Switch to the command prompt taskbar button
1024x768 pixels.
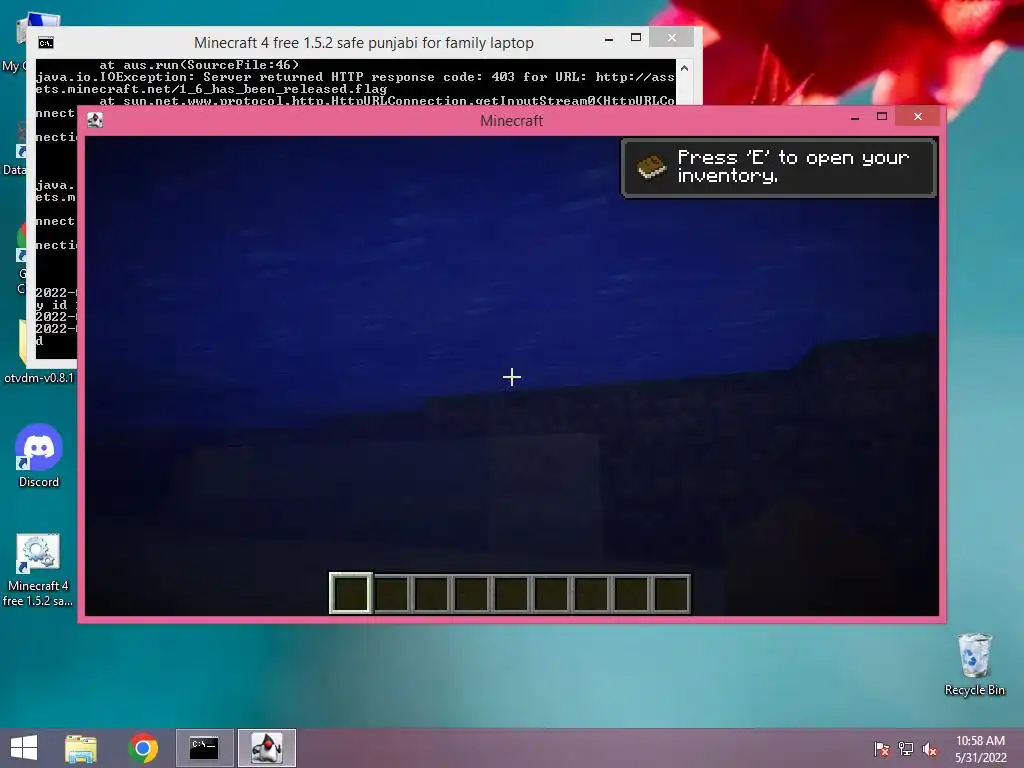tap(204, 748)
